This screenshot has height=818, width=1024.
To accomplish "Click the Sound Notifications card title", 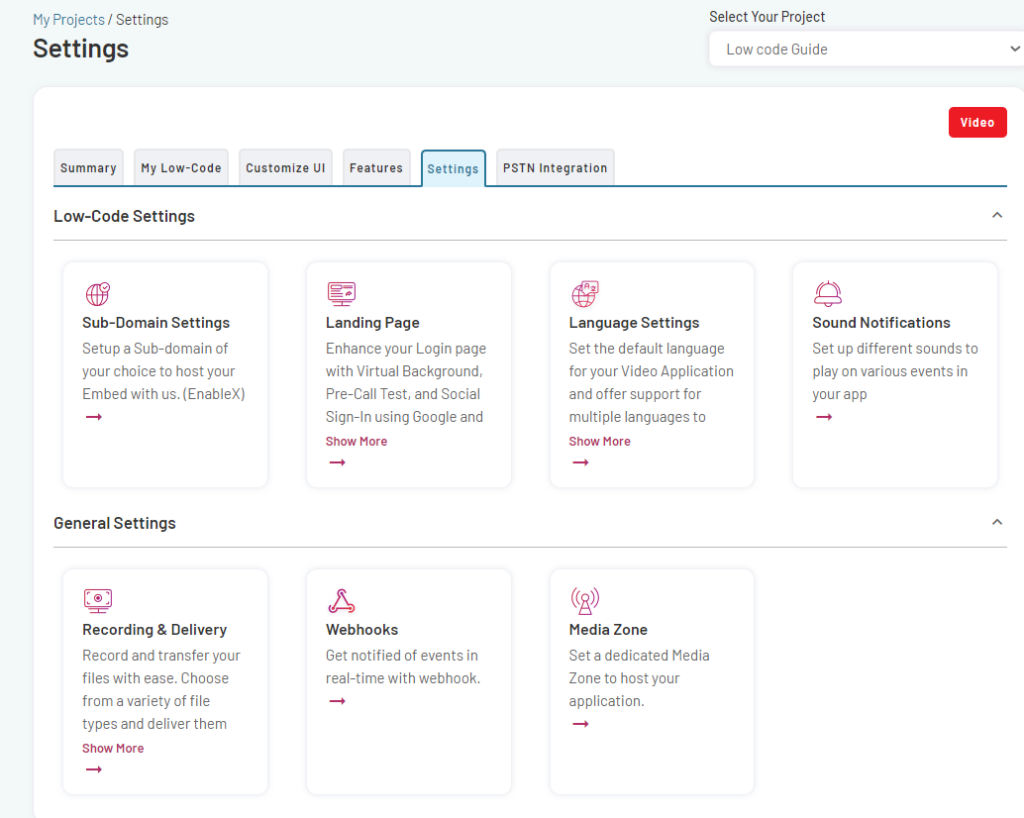I will click(x=881, y=322).
